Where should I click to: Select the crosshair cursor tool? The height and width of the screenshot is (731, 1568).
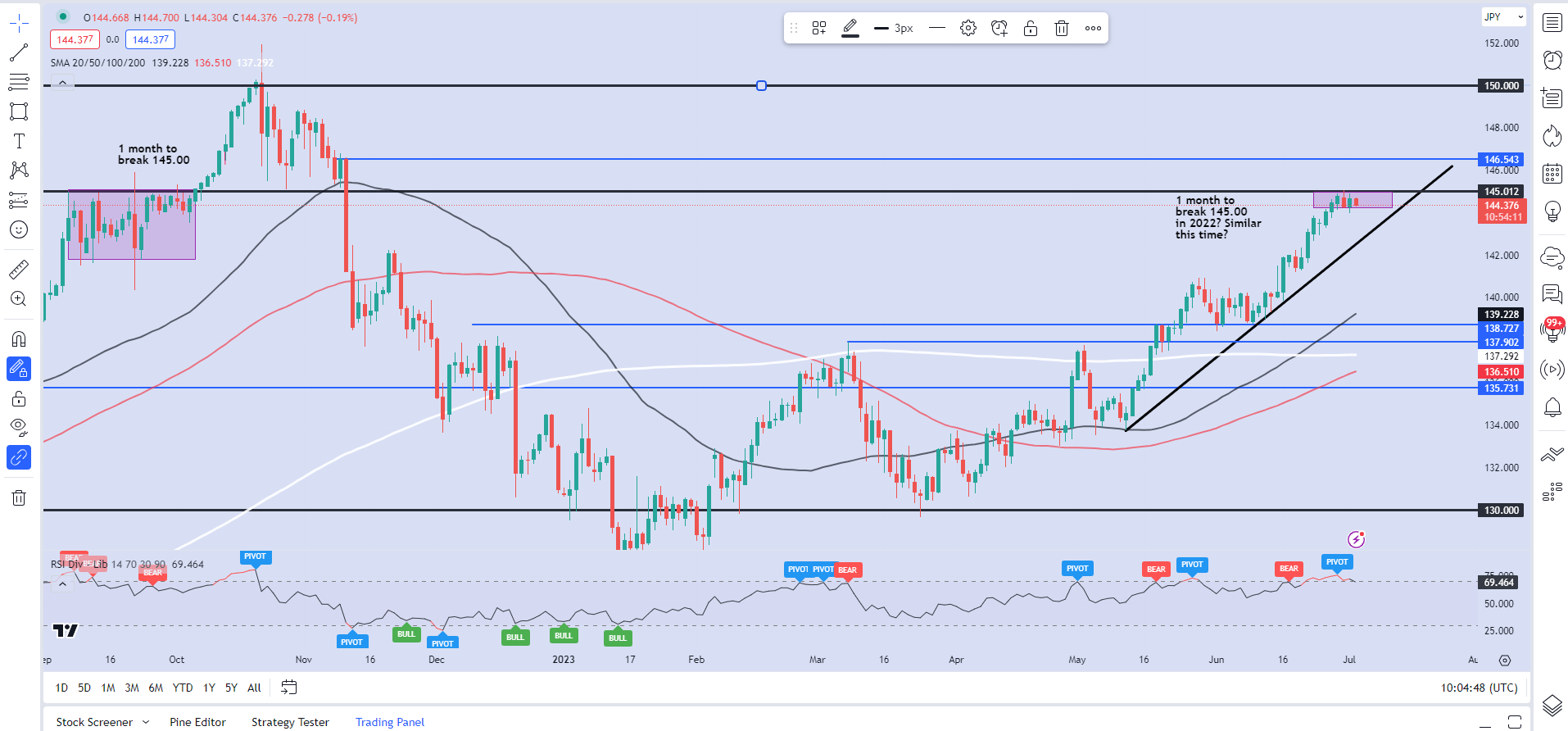pos(19,23)
